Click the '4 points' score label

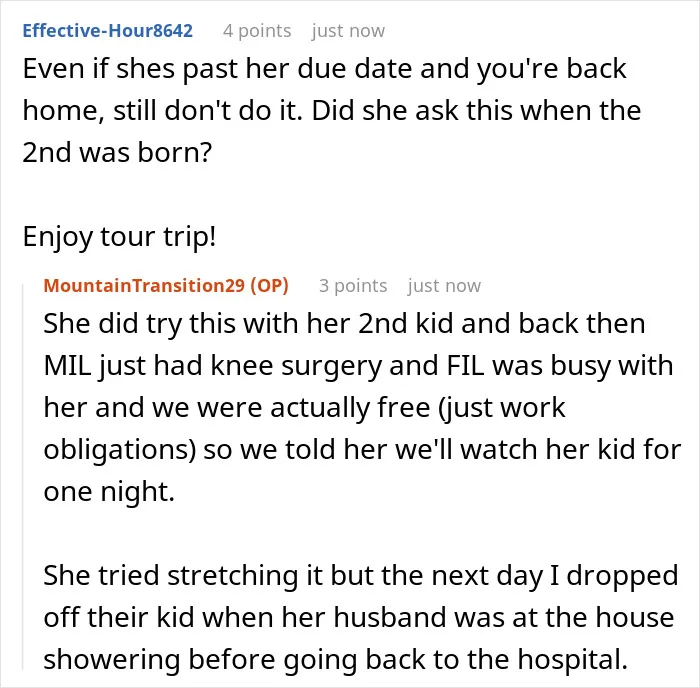click(x=257, y=31)
